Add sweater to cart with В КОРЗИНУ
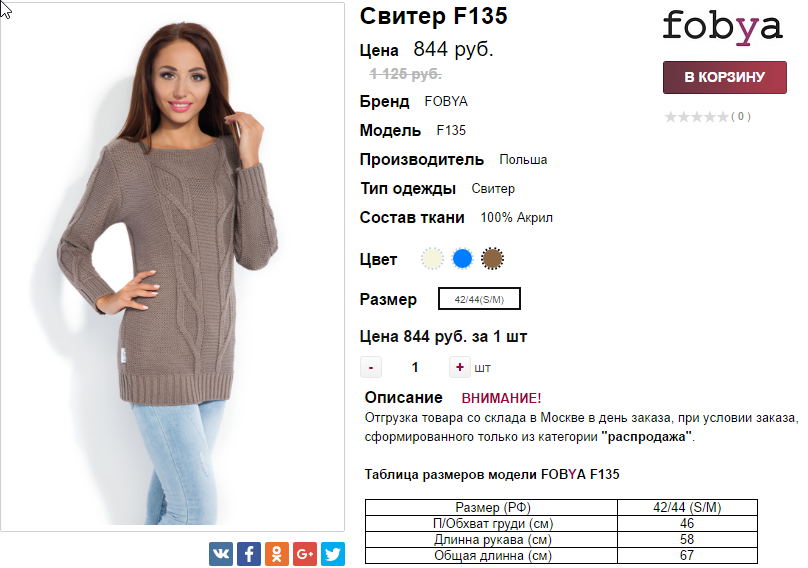 tap(725, 77)
